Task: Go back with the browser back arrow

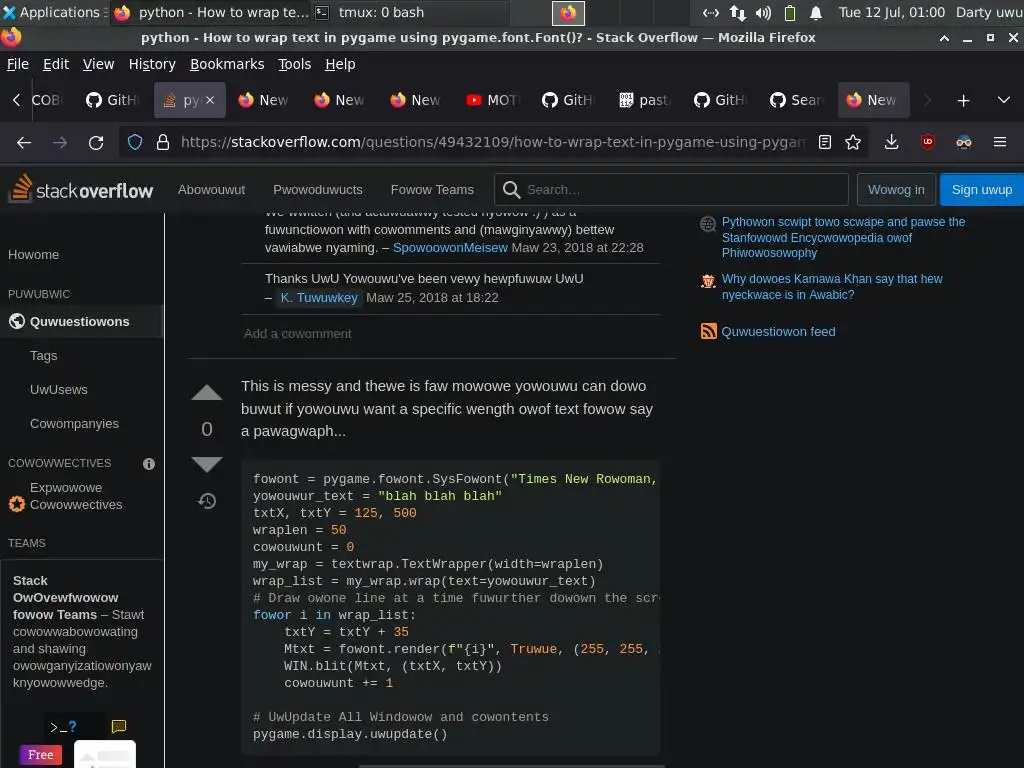Action: (x=24, y=142)
